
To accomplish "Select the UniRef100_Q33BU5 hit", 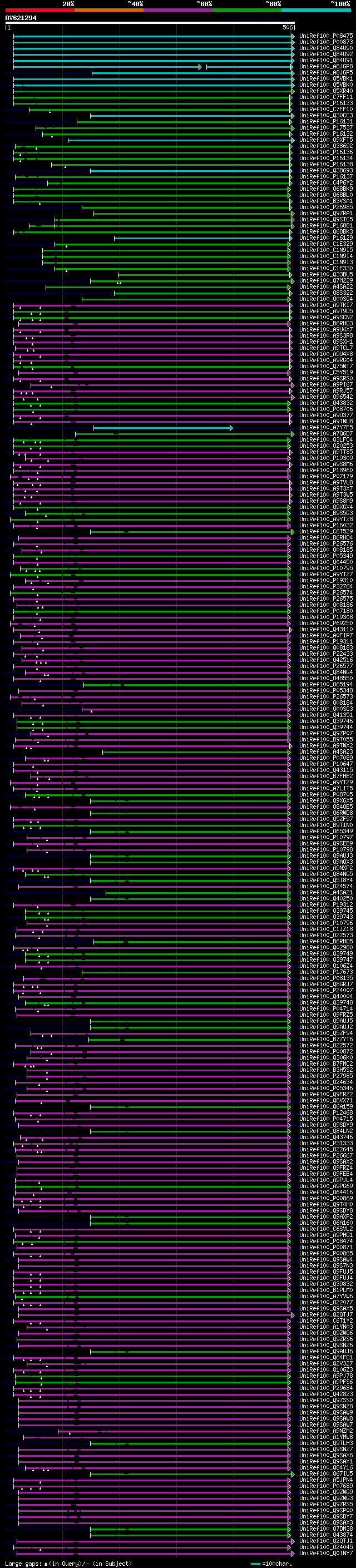I will [x=326, y=275].
